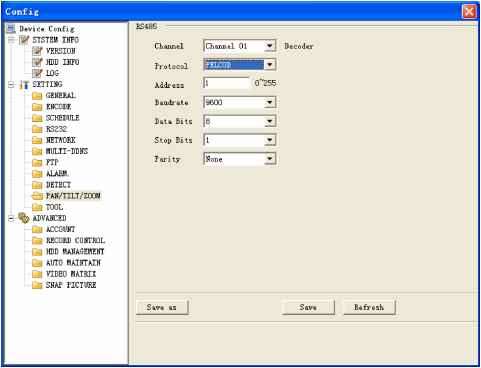Click the RECORD CONTROL folder icon
Viewport: 481px width, 368px height.
tap(37, 241)
